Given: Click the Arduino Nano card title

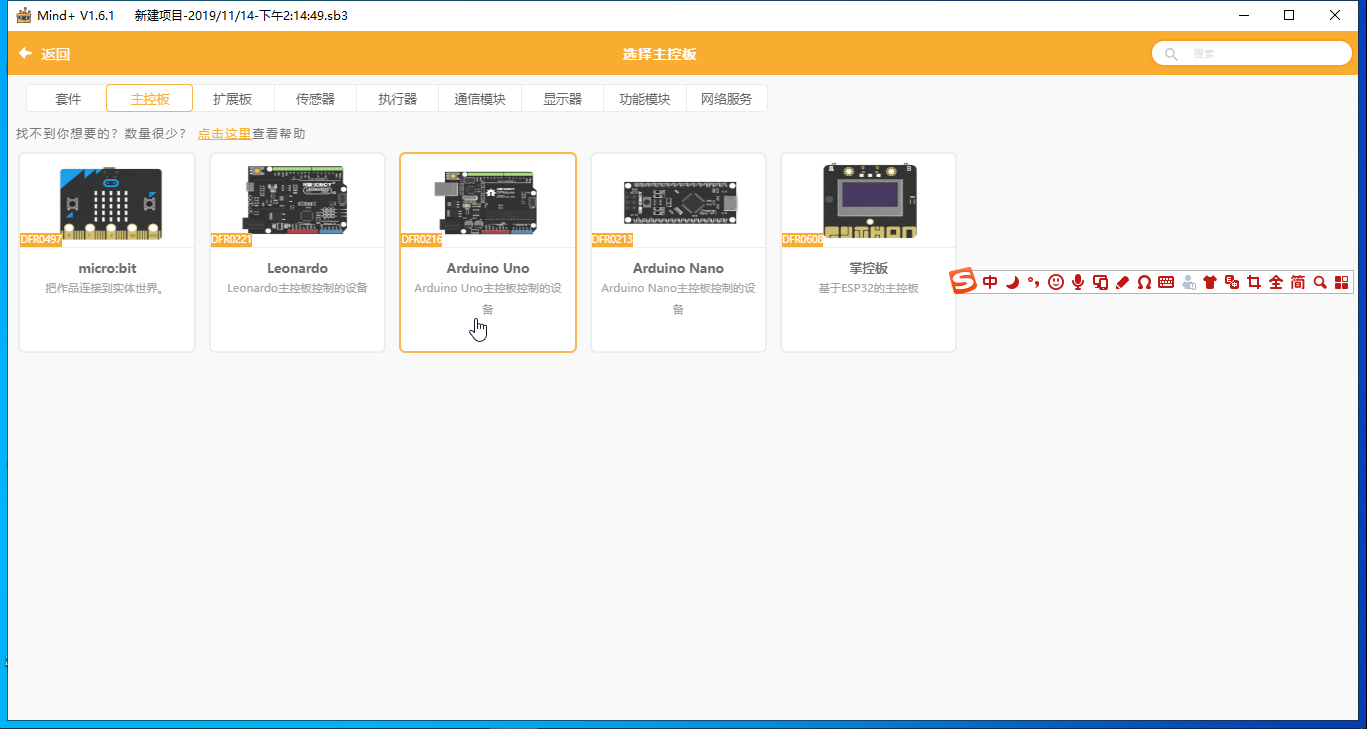Looking at the screenshot, I should pos(678,268).
